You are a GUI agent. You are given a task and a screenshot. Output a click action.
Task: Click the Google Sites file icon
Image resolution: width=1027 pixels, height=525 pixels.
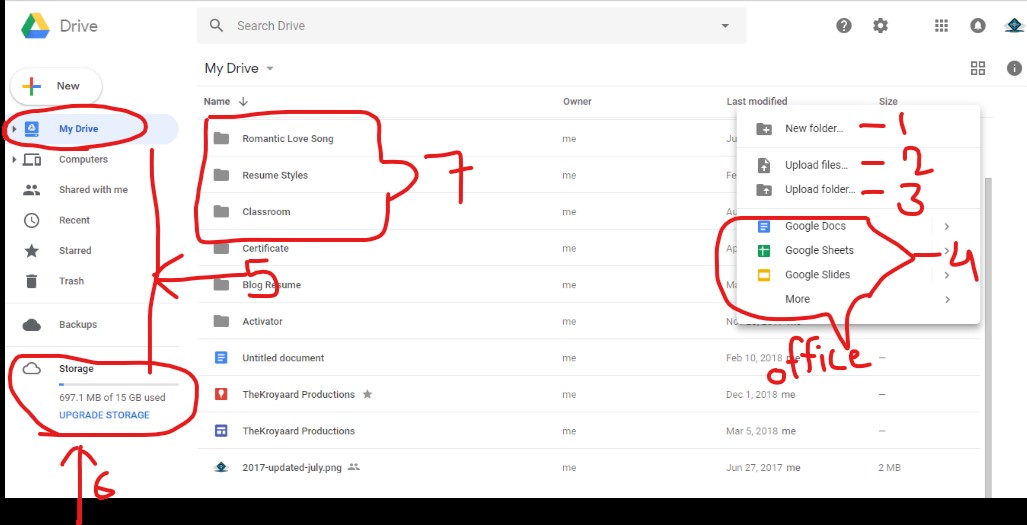tap(221, 431)
